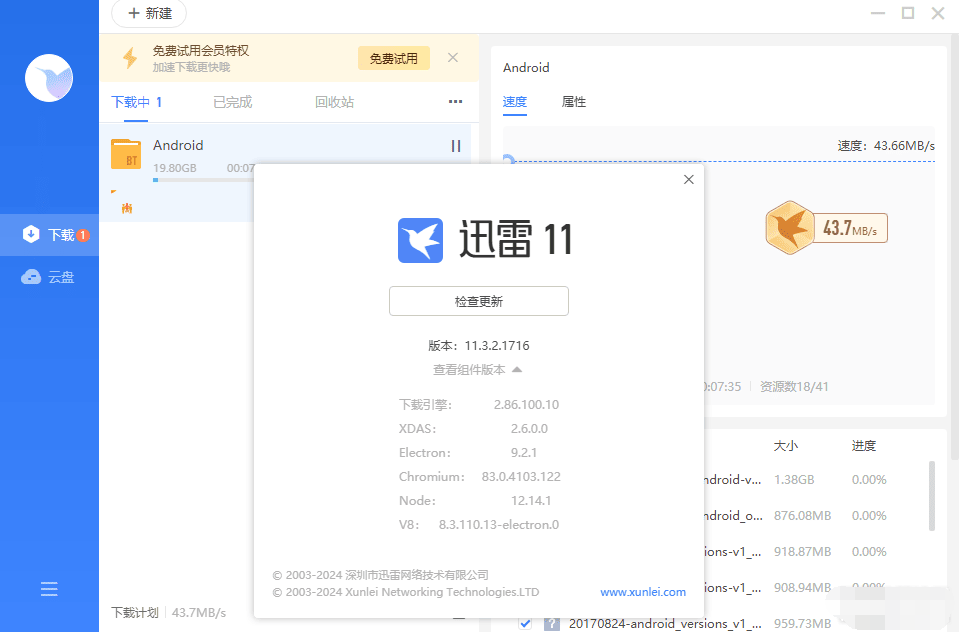
Task: Switch to the 已完成 tab
Action: click(232, 102)
